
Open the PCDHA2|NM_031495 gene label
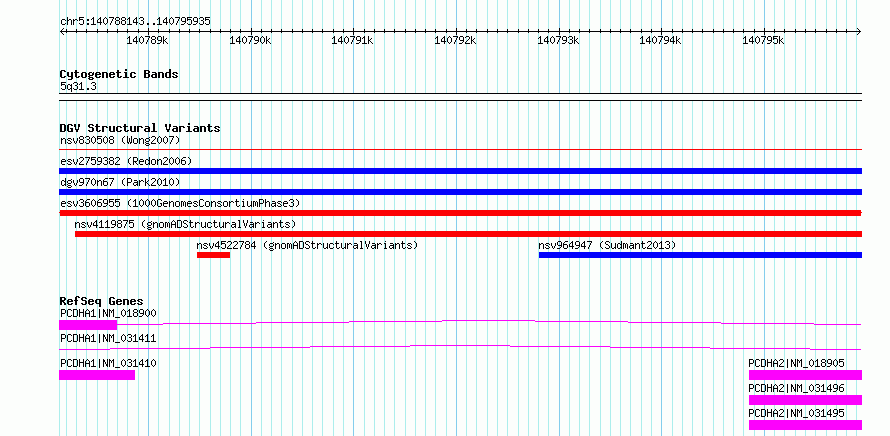tap(796, 413)
